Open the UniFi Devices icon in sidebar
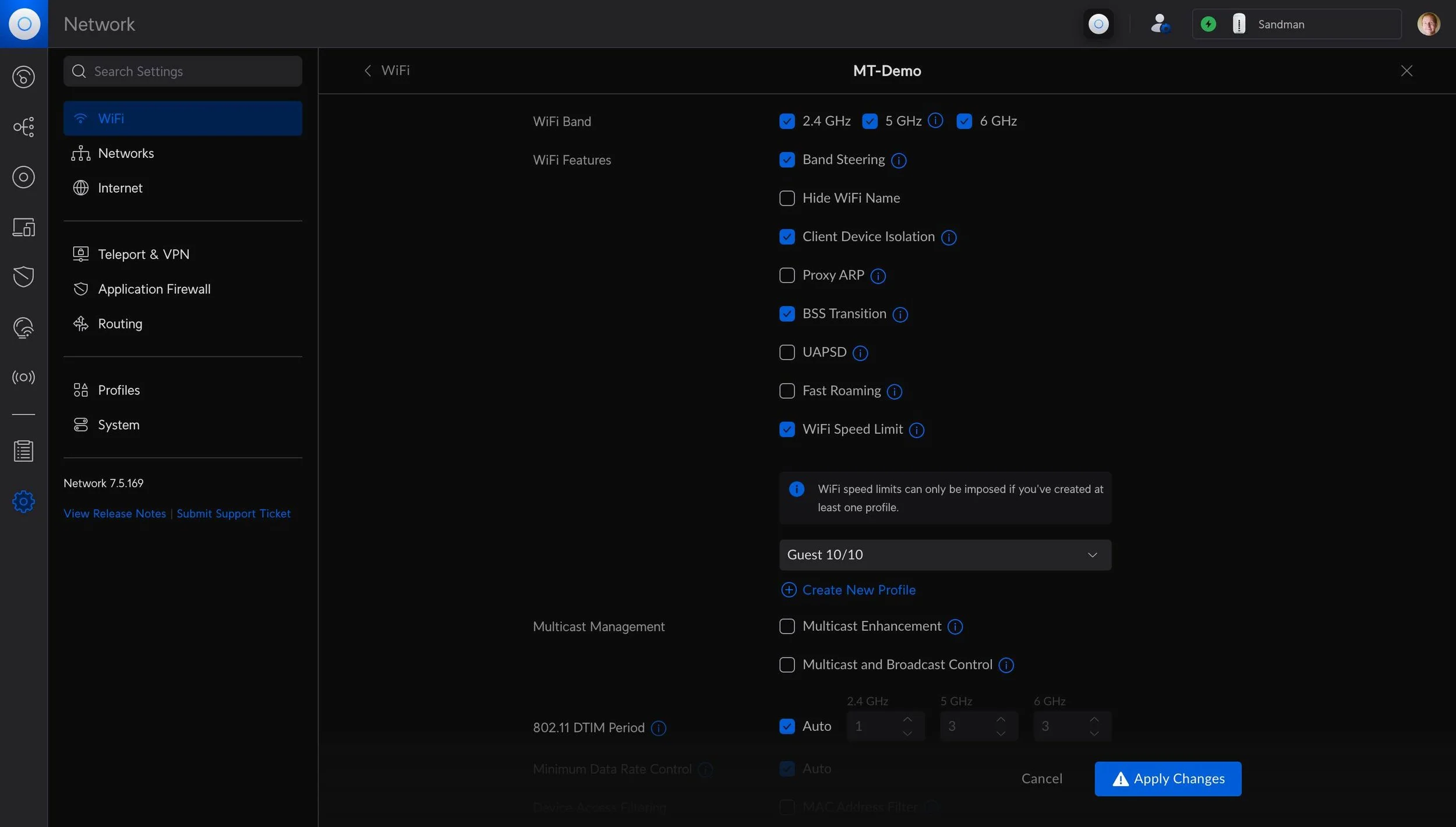The width and height of the screenshot is (1456, 827). tap(23, 177)
